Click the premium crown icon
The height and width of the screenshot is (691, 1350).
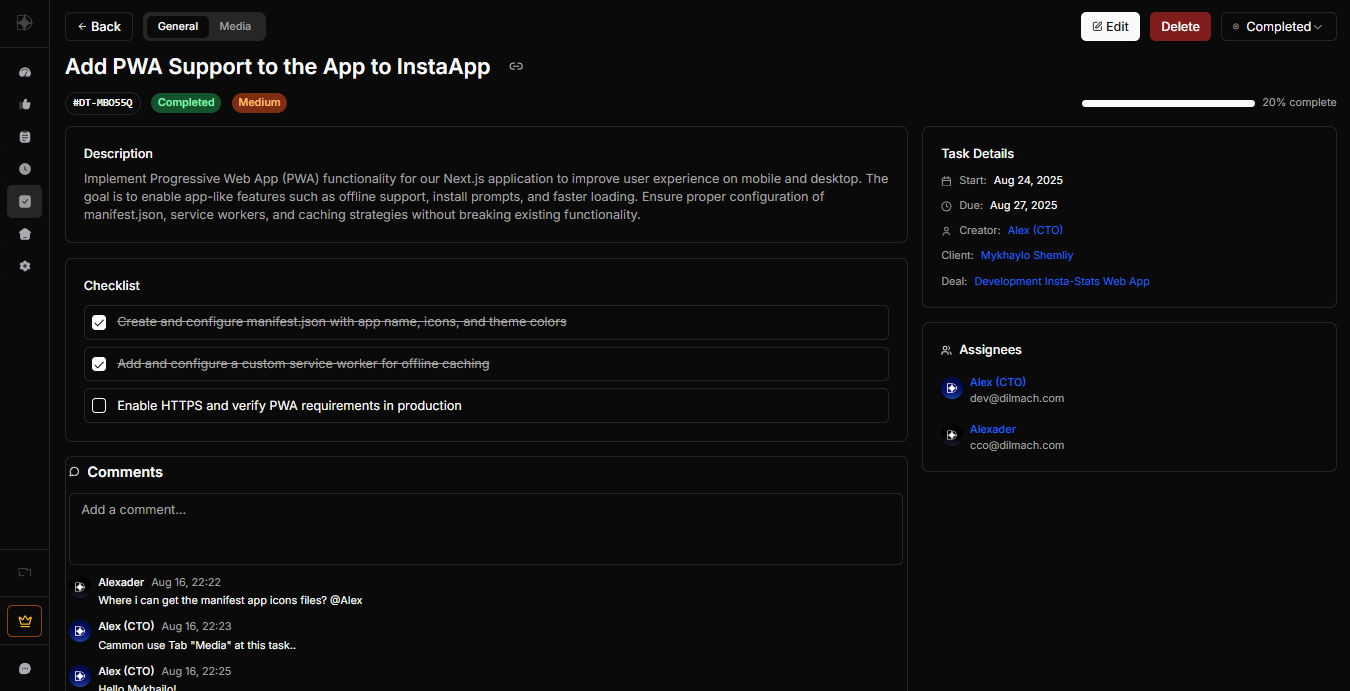25,621
